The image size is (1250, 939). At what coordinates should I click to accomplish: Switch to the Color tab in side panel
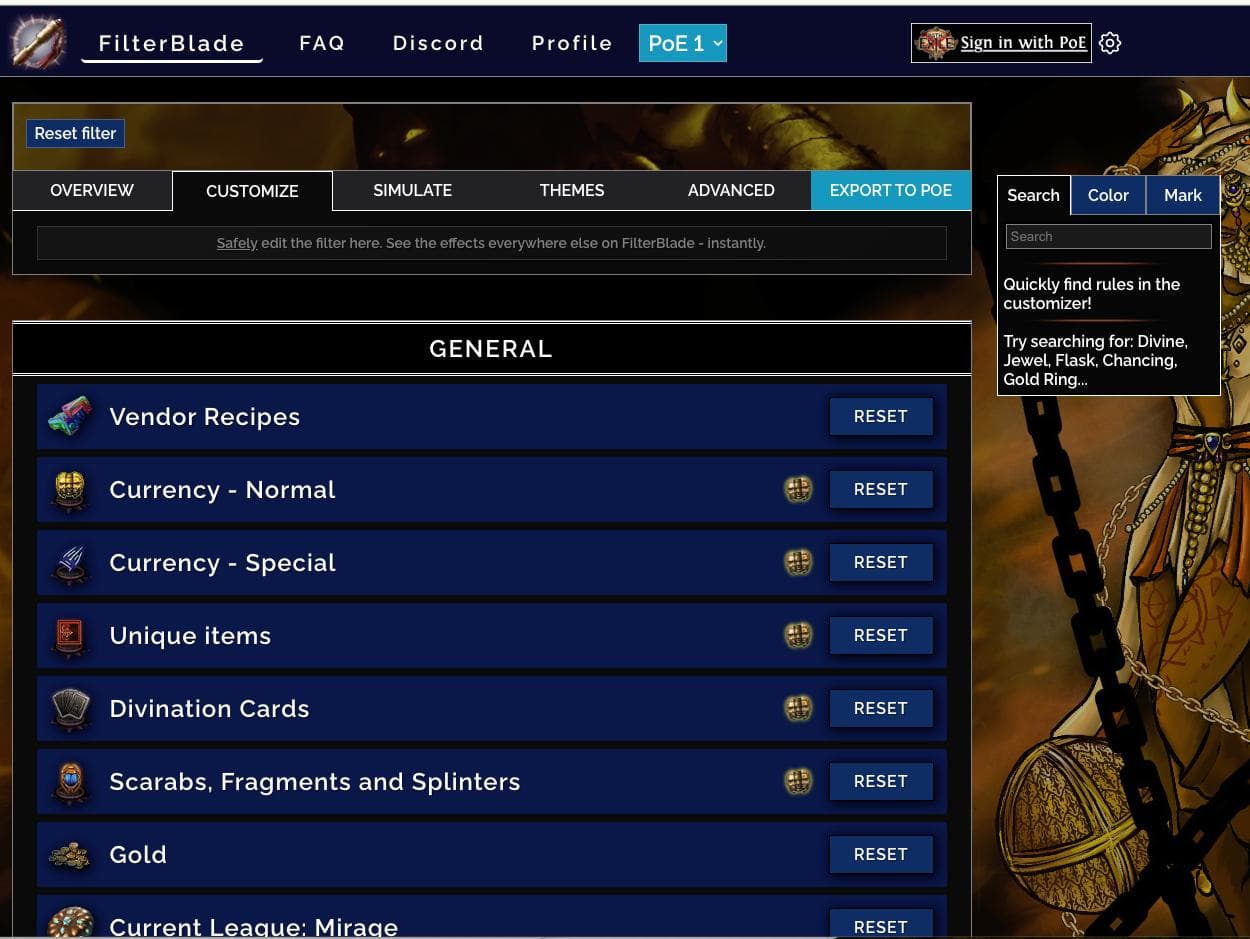coord(1108,195)
